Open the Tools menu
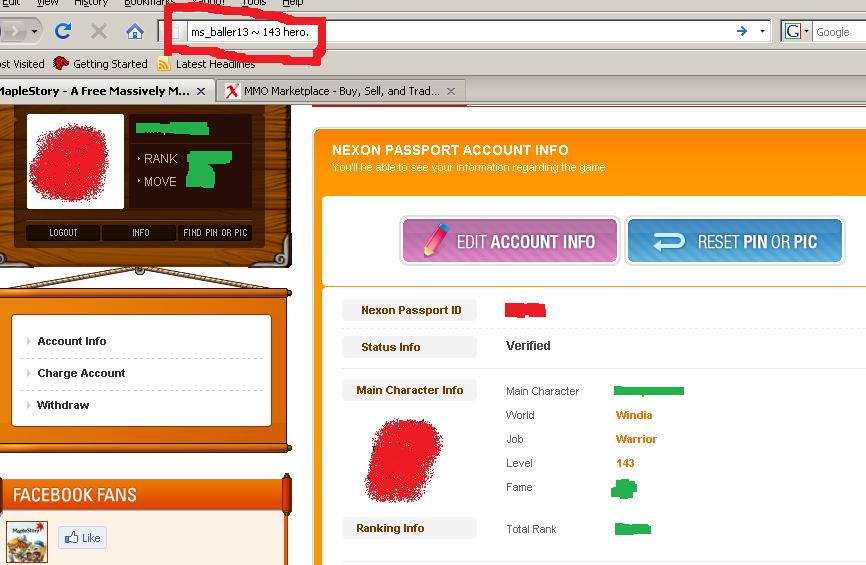 (254, 3)
